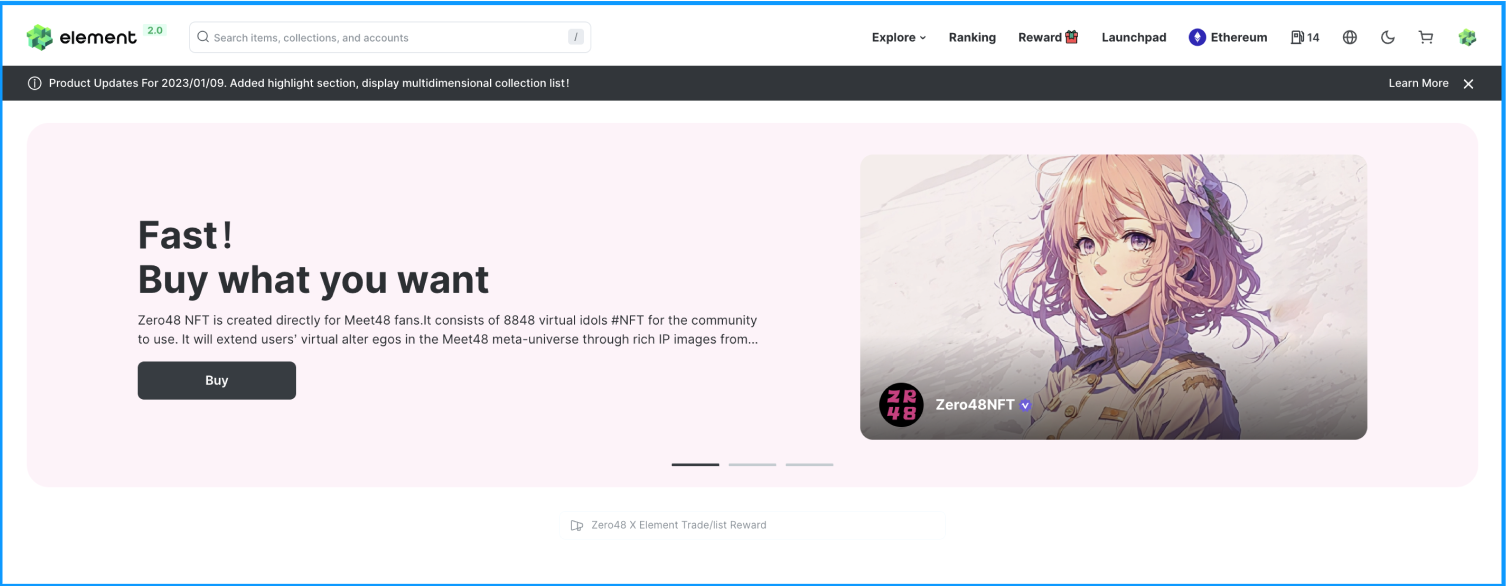Click Learn More in the update banner
Viewport: 1508px width, 586px height.
pyautogui.click(x=1418, y=83)
